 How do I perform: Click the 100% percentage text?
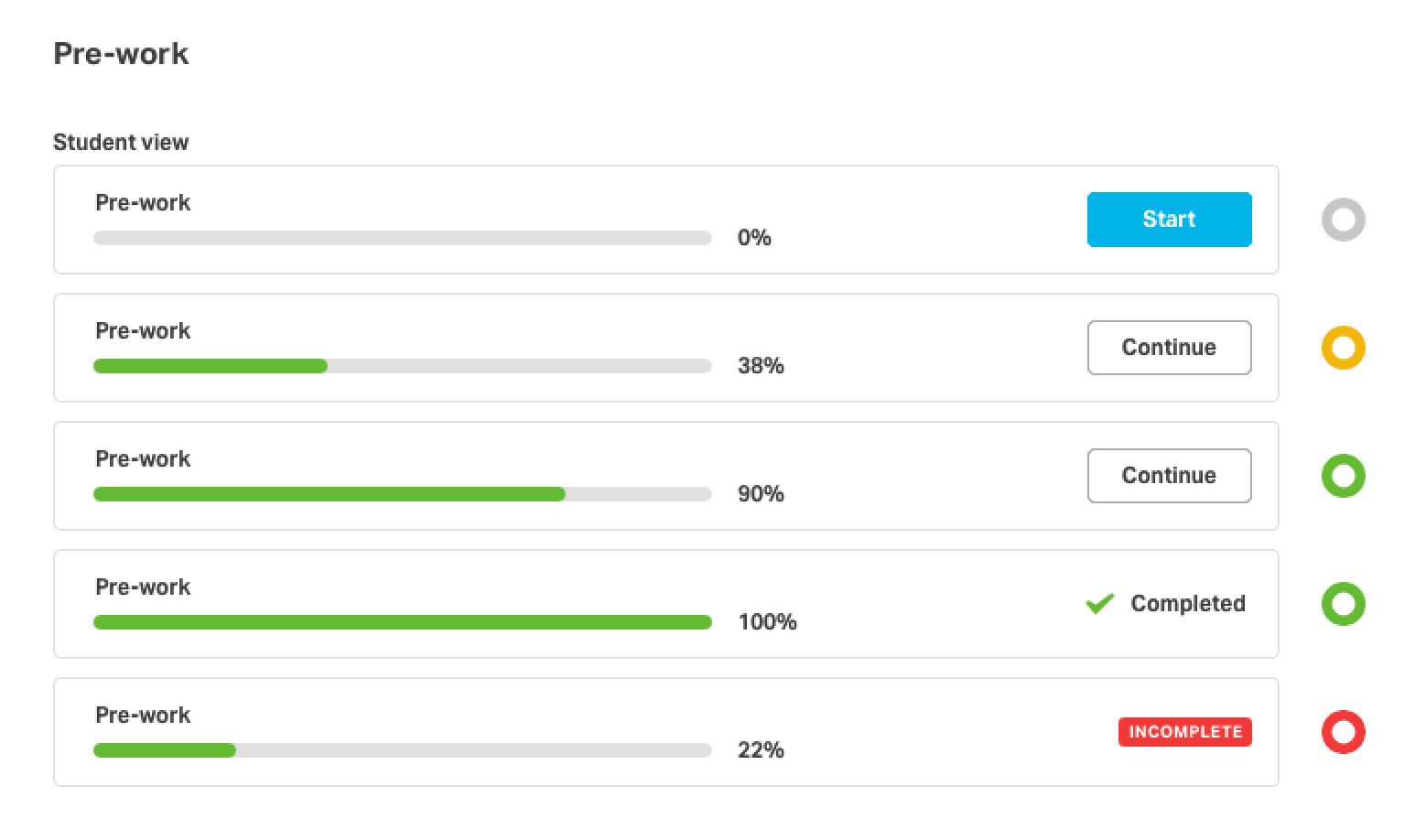click(x=767, y=622)
